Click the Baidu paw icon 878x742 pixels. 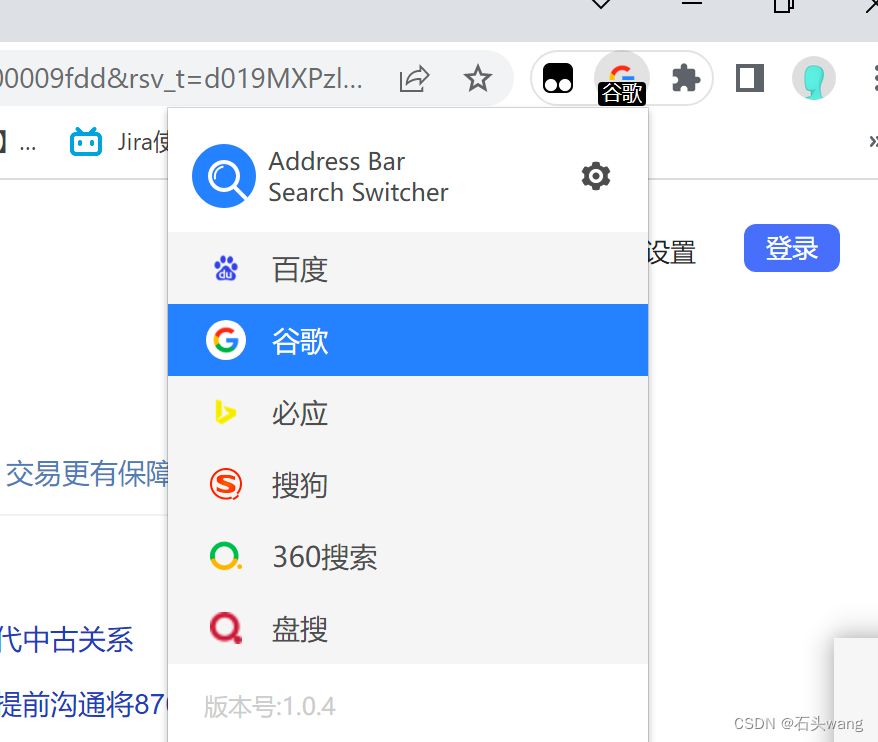226,269
